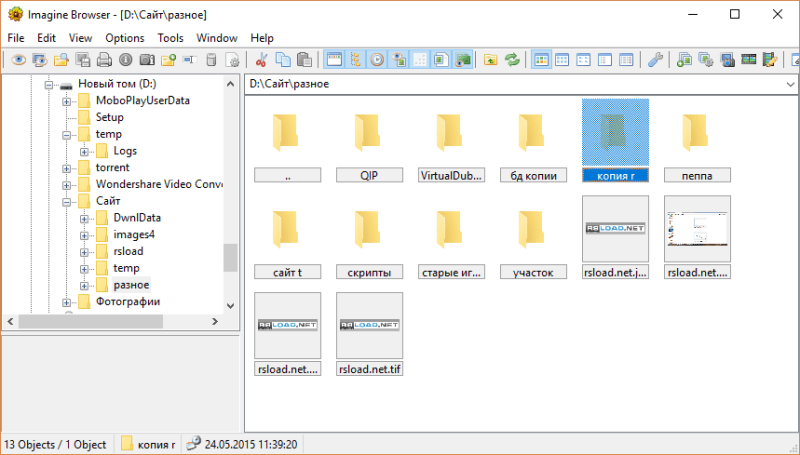Open options via the wrench icon
The width and height of the screenshot is (800, 455).
[655, 60]
